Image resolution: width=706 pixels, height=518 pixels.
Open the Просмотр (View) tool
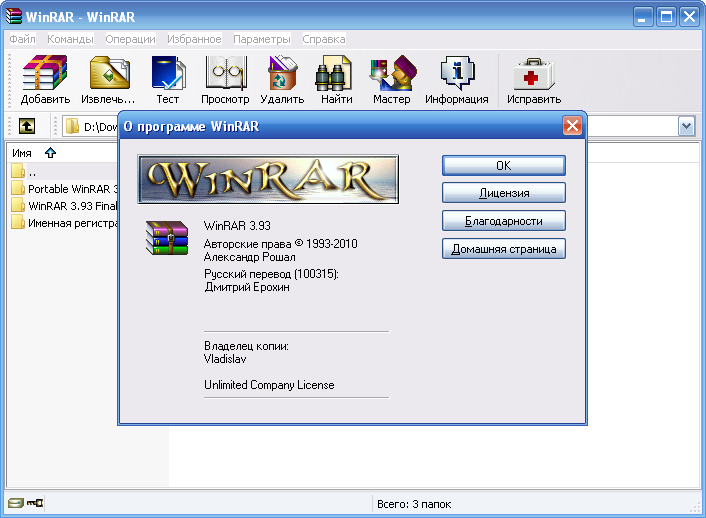(225, 80)
